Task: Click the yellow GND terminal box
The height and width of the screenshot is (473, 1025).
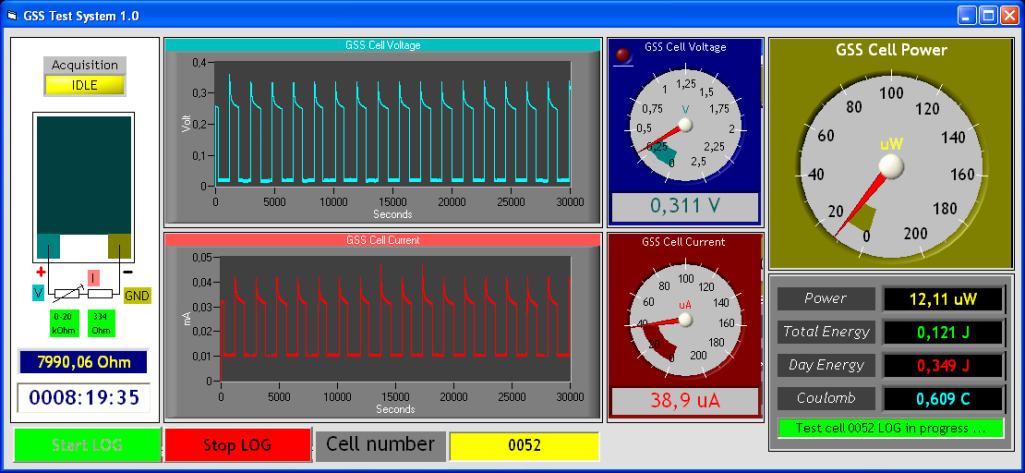Action: coord(137,296)
